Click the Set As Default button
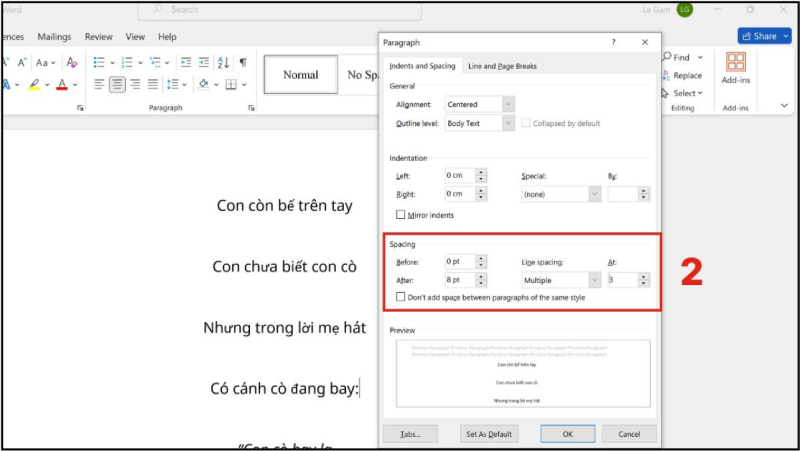 coord(489,434)
